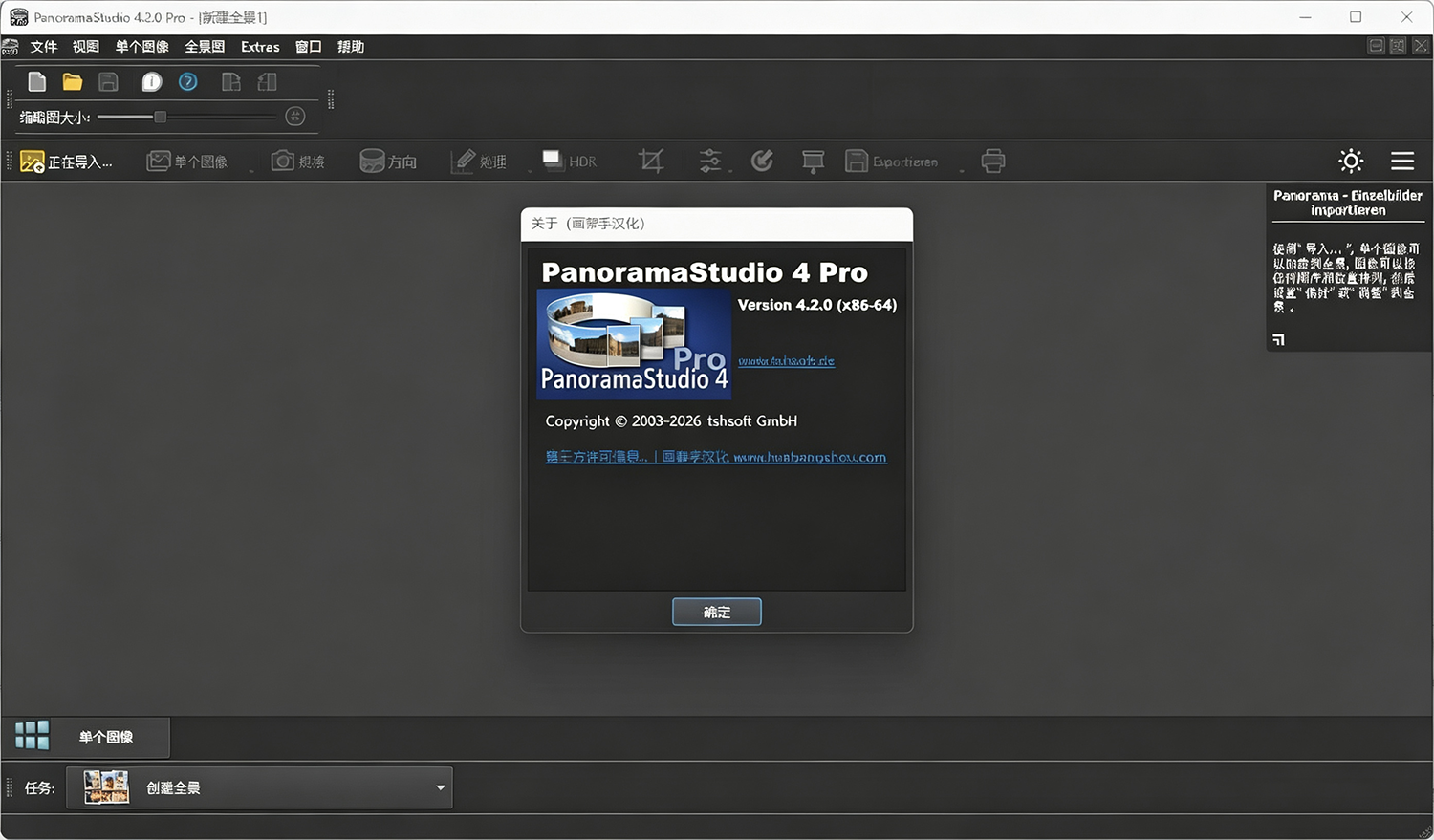
Task: Confirm the About dialog with 确定
Action: coord(717,612)
